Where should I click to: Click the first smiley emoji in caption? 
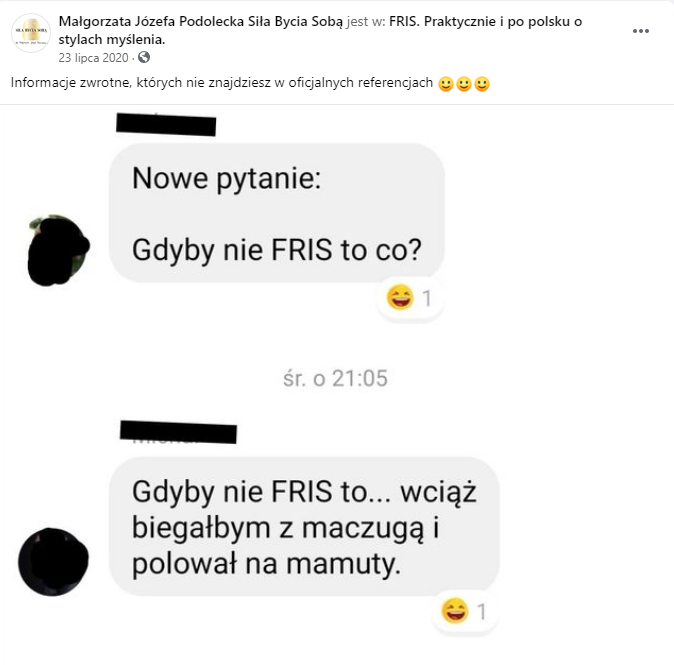(x=446, y=84)
